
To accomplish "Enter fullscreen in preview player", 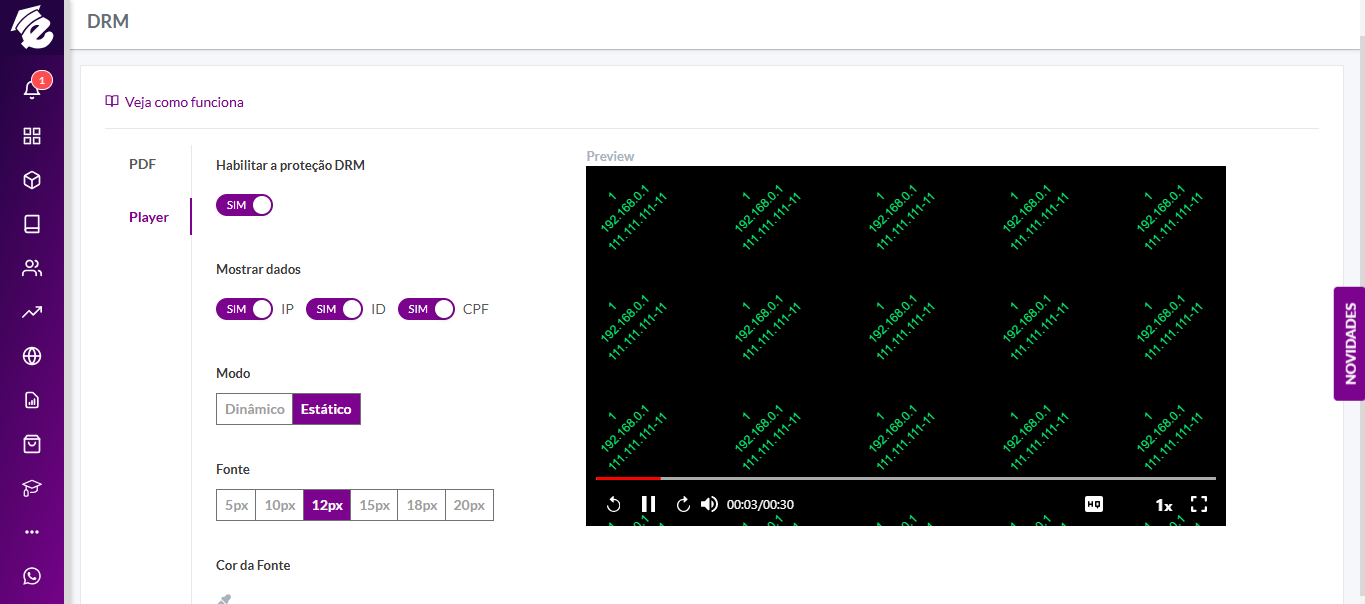I will point(1199,504).
